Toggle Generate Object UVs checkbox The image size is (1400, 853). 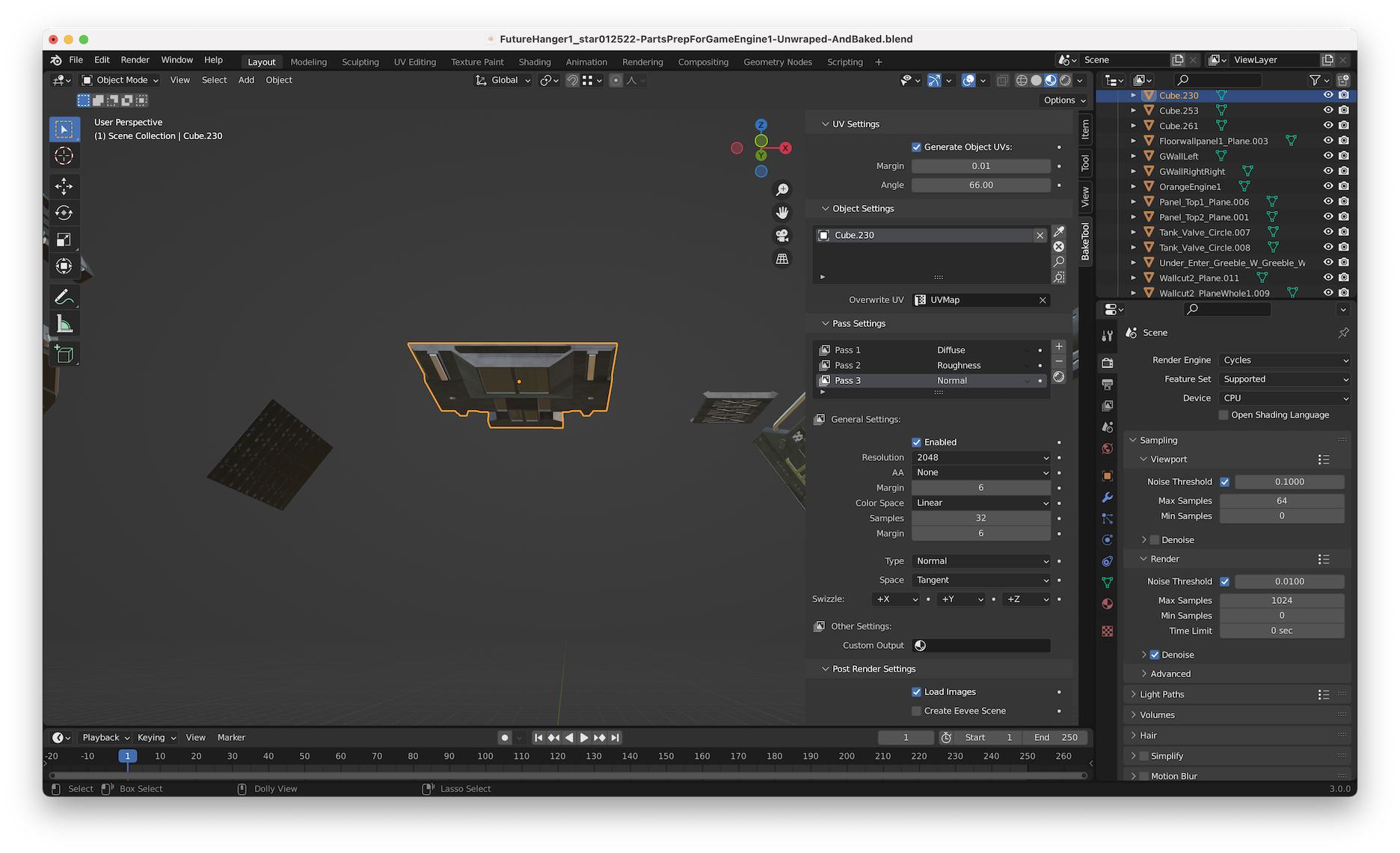coord(916,147)
